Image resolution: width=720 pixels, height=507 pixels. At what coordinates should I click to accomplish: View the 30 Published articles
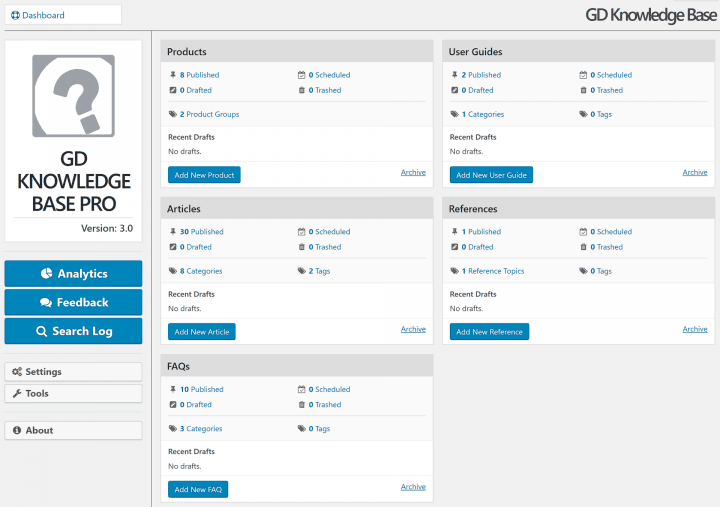tap(202, 231)
